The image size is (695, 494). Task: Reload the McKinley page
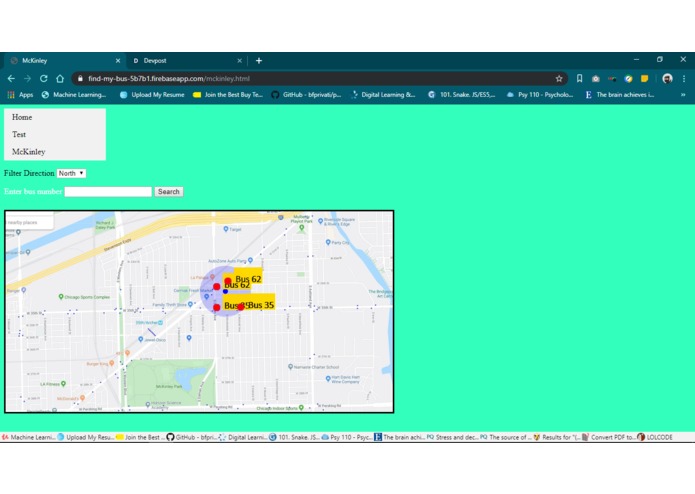(43, 79)
